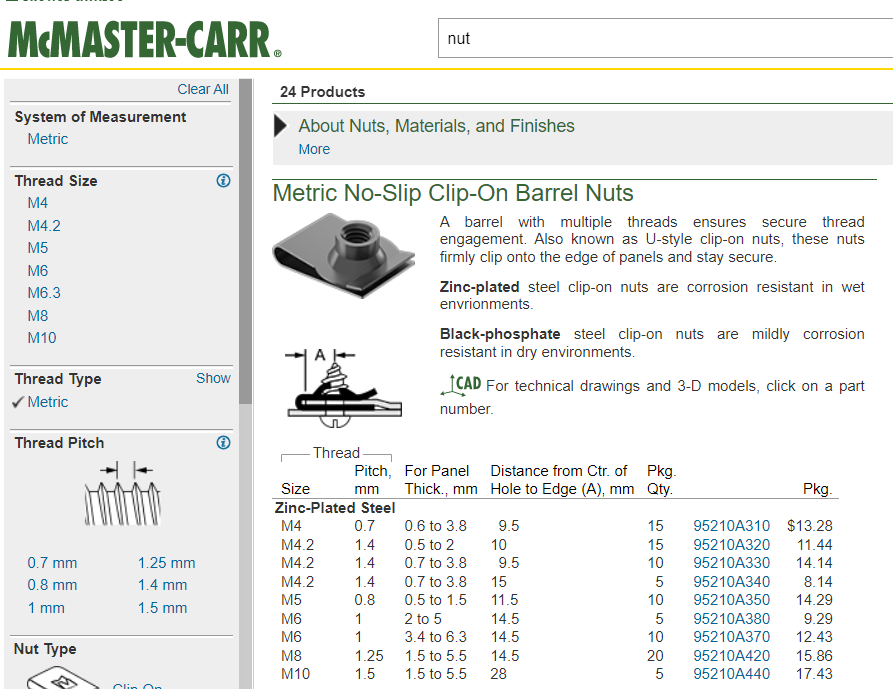
Task: Open part number 95210A310
Action: 731,526
